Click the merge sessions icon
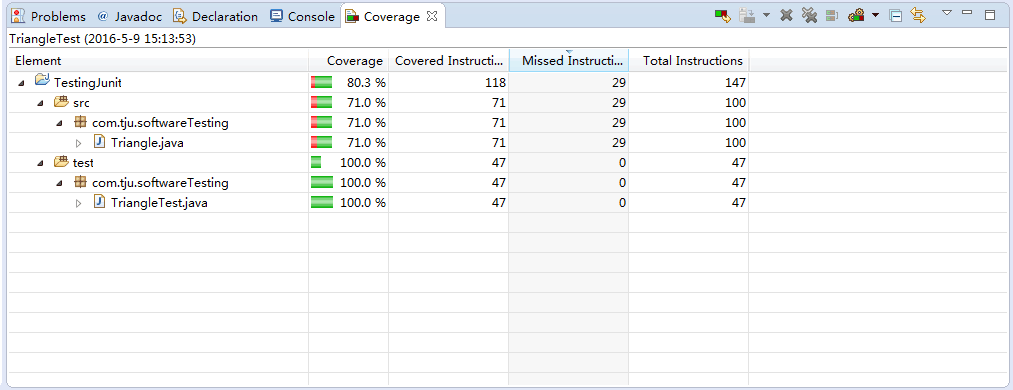 coord(831,15)
